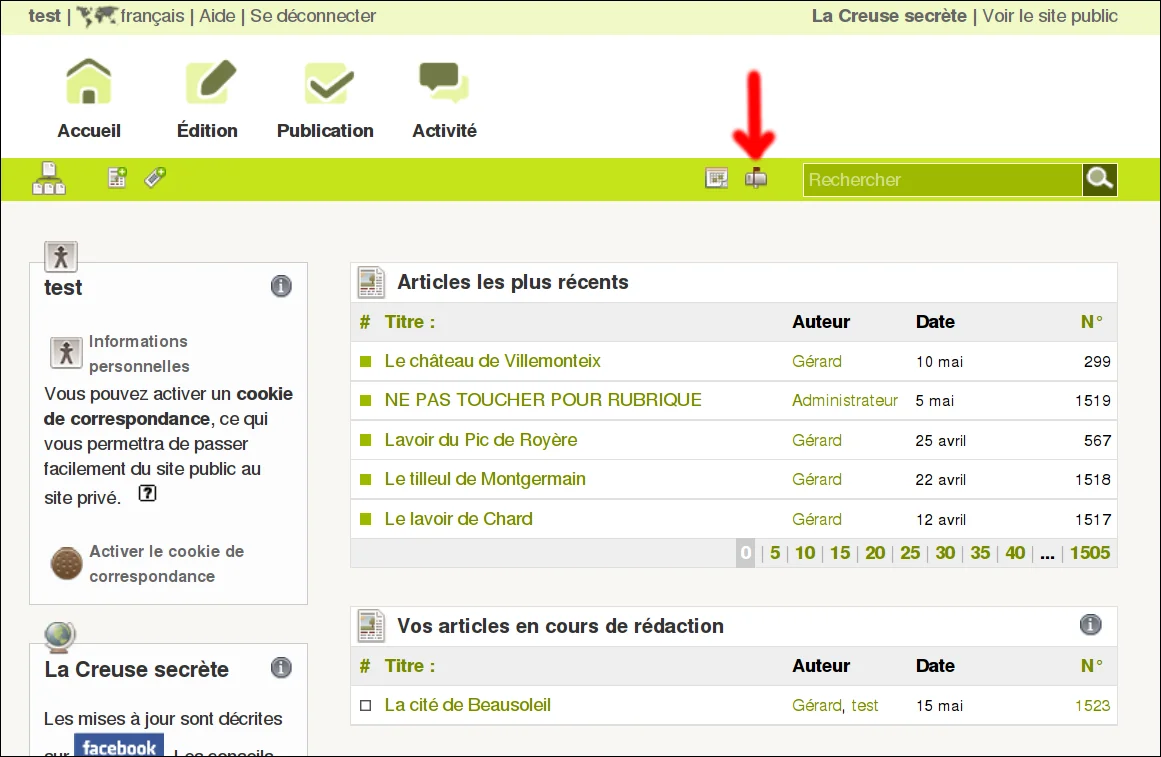Go to page 10 of recent articles
Viewport: 1161px width, 757px height.
pyautogui.click(x=805, y=553)
